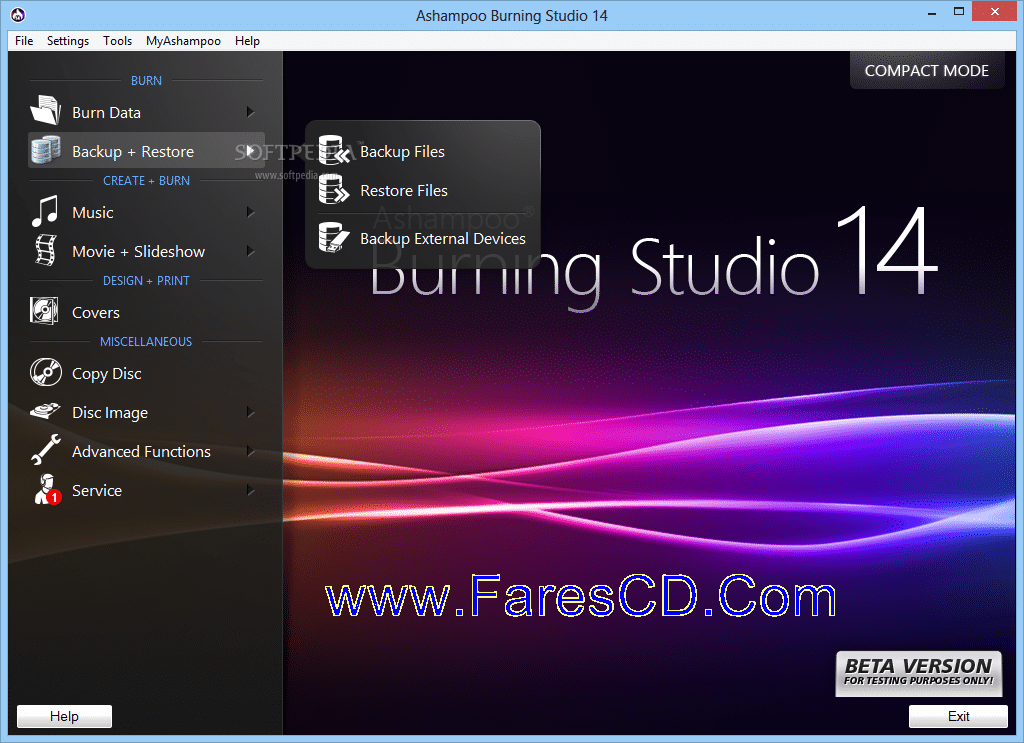Maximize the Ashampoo Burning Studio window
This screenshot has height=743, width=1024.
tap(959, 12)
